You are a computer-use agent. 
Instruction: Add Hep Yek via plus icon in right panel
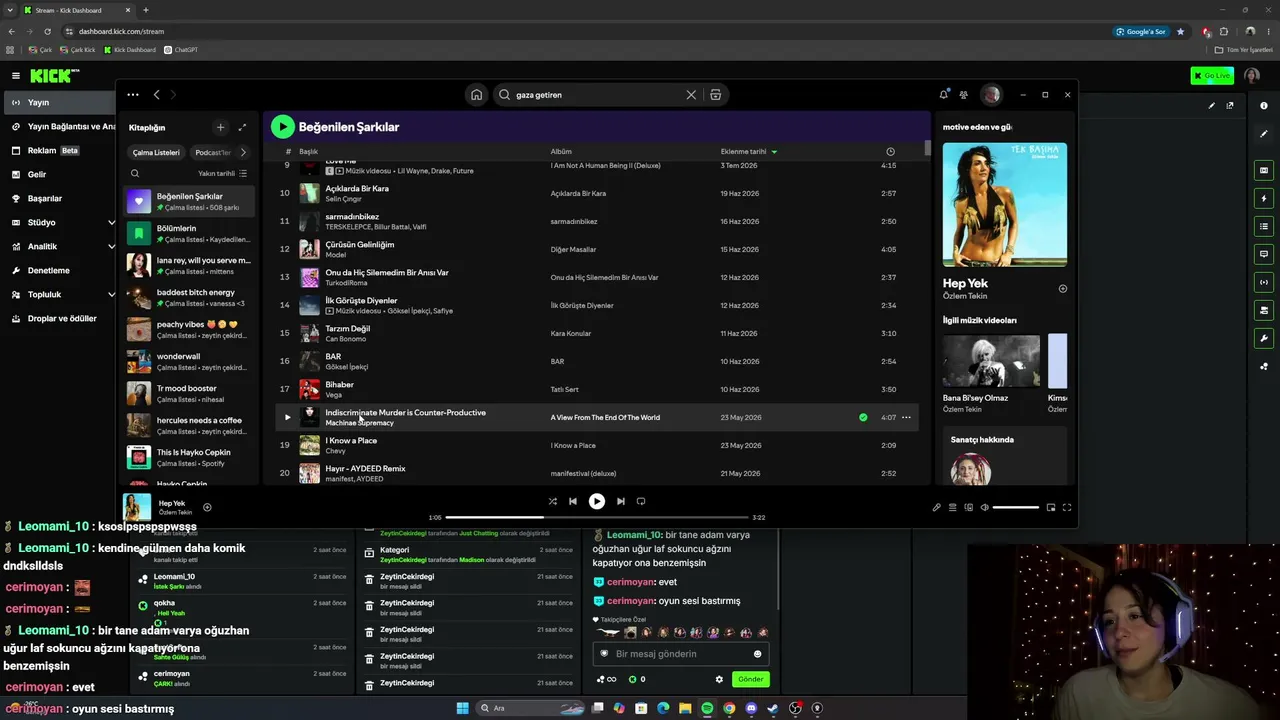click(x=1062, y=289)
